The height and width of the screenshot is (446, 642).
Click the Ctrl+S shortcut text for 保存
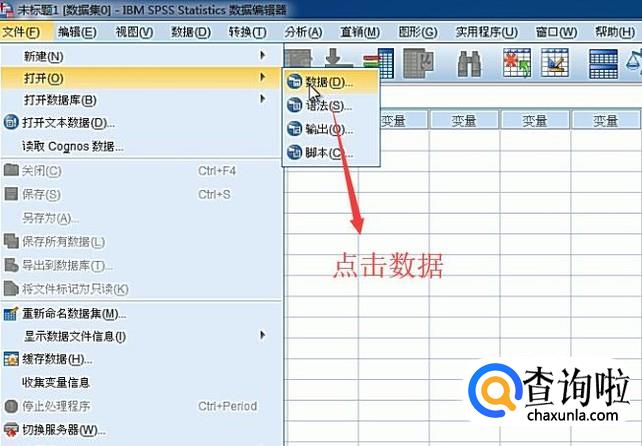[x=214, y=194]
